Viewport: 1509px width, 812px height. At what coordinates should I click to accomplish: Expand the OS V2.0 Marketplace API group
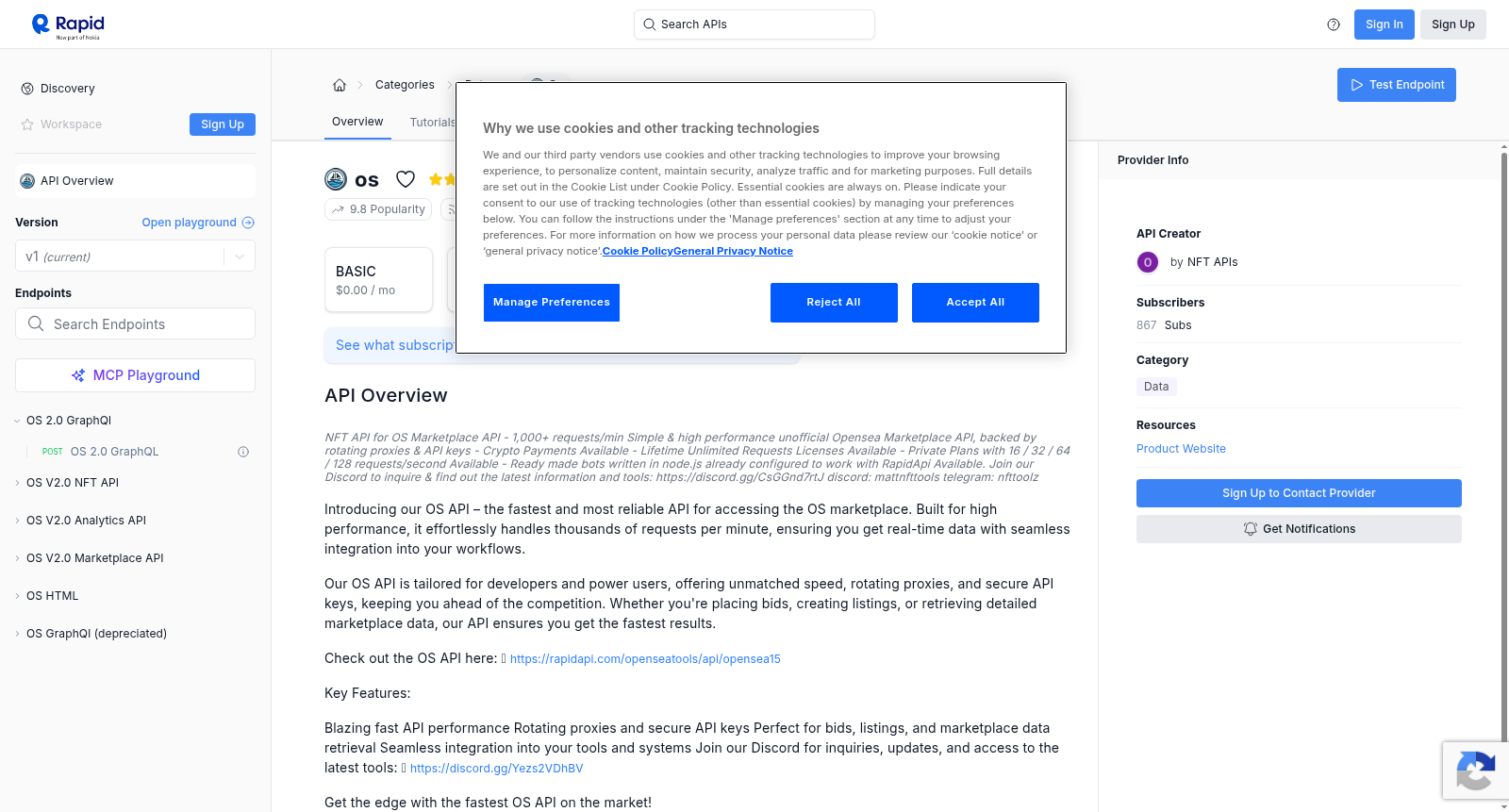[x=17, y=558]
